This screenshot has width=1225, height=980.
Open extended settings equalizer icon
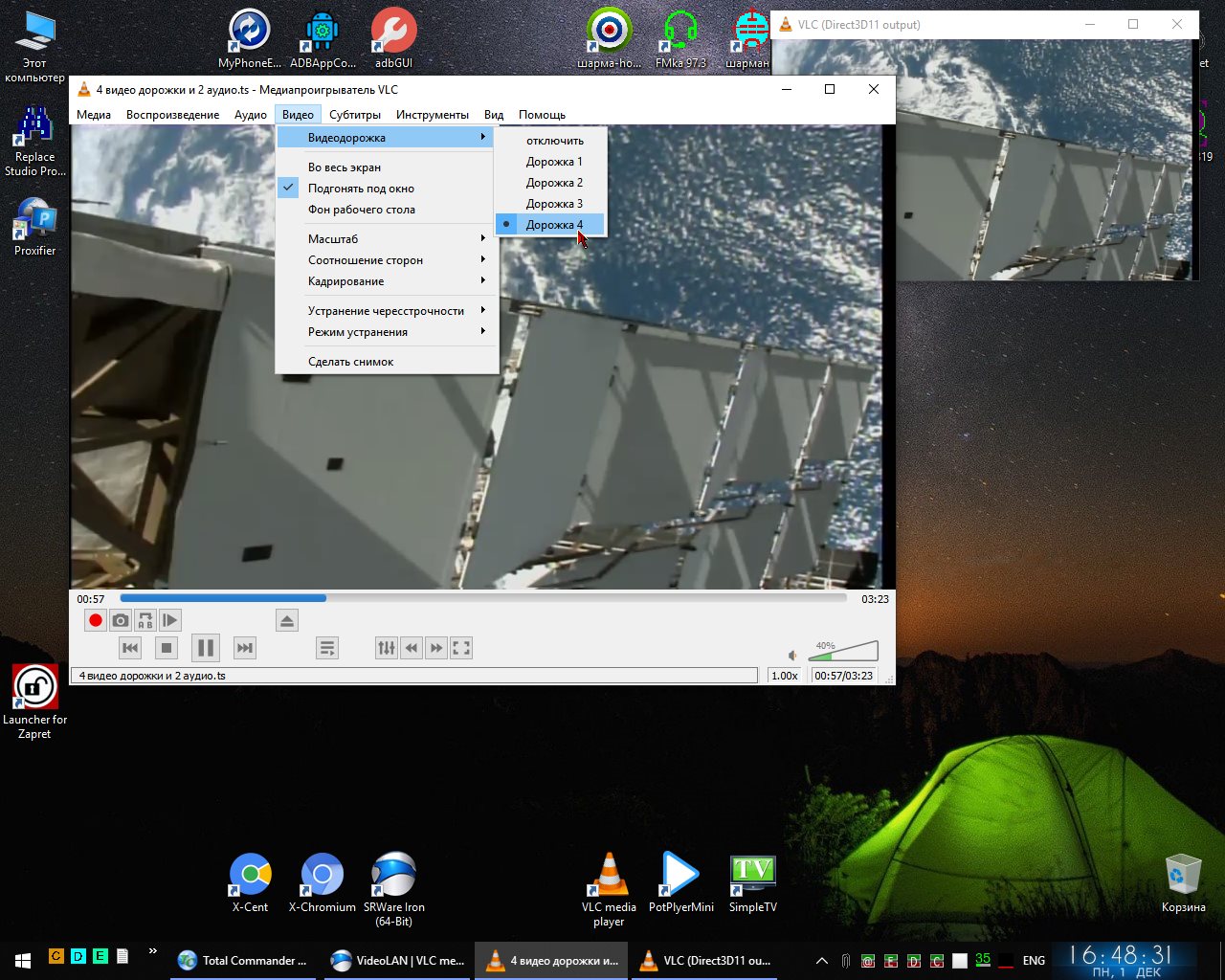pyautogui.click(x=387, y=648)
